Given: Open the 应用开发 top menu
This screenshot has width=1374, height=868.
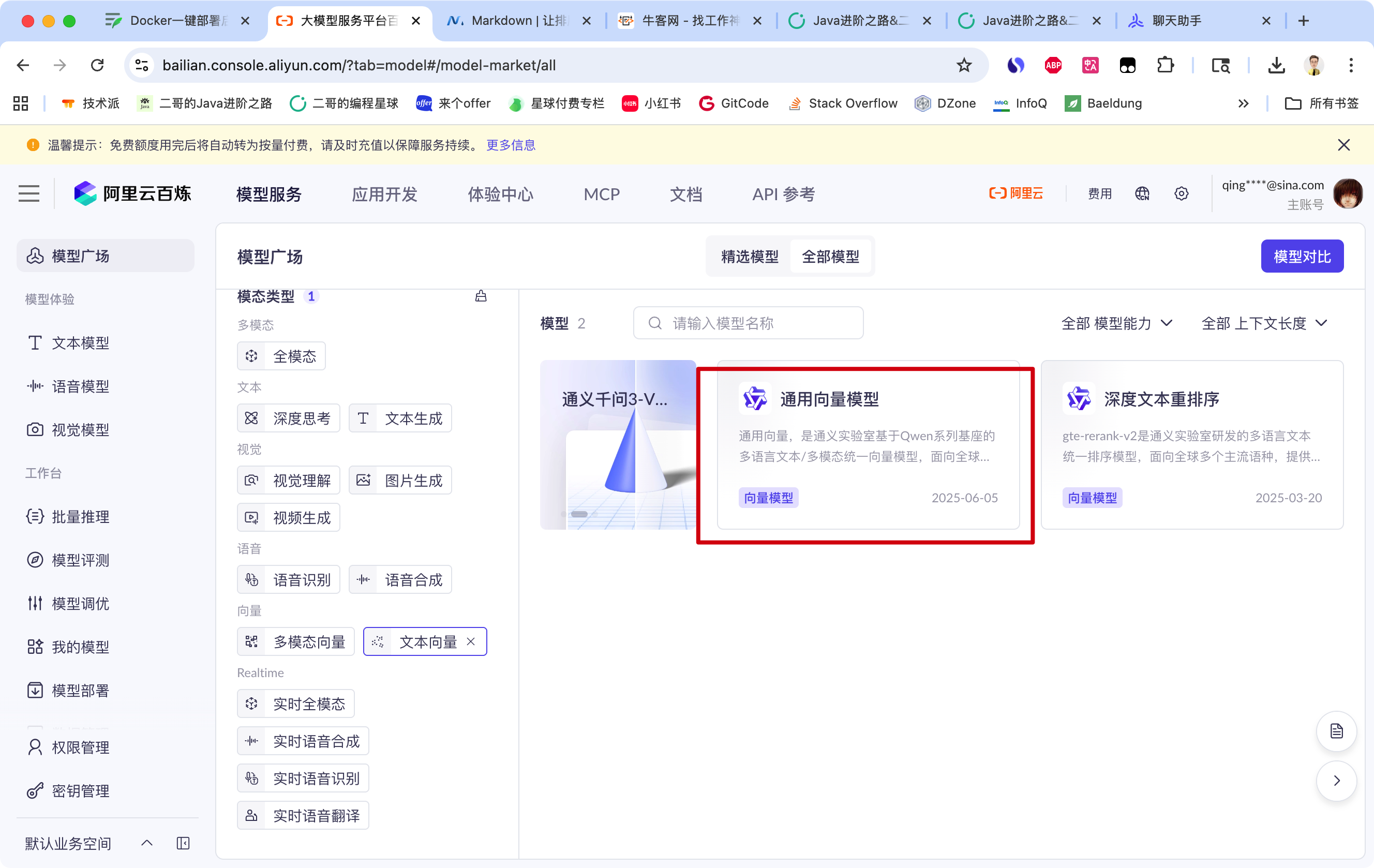Looking at the screenshot, I should [x=384, y=194].
